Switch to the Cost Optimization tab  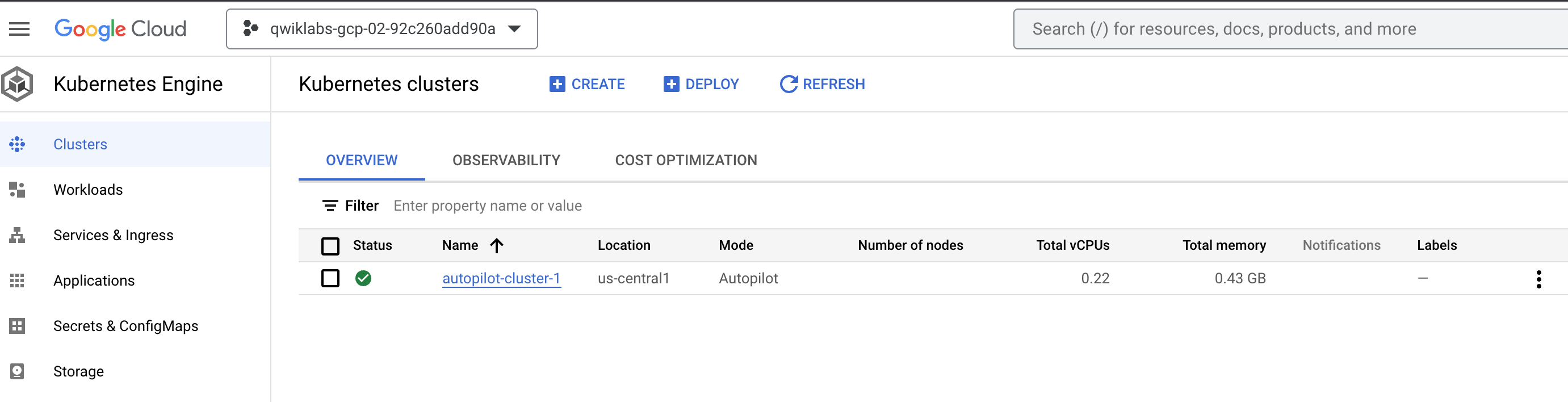click(x=686, y=160)
